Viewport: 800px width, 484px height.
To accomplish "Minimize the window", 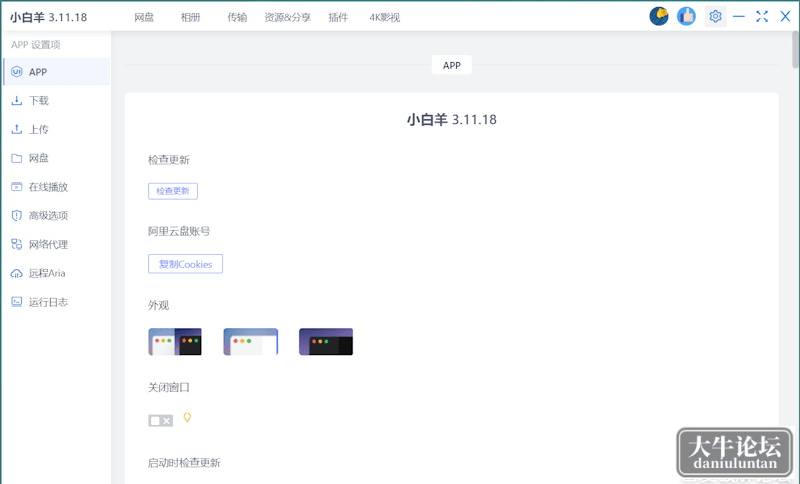I will (x=739, y=16).
